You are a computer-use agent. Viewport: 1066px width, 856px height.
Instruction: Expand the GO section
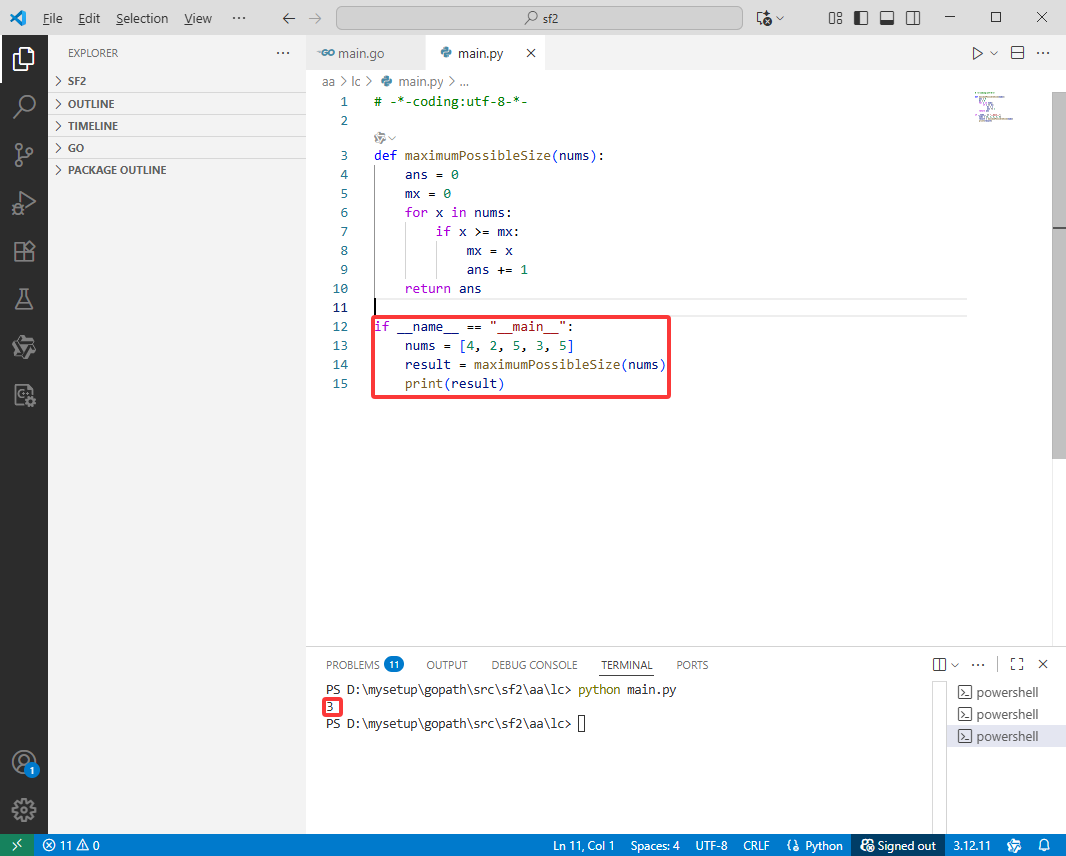[x=177, y=148]
